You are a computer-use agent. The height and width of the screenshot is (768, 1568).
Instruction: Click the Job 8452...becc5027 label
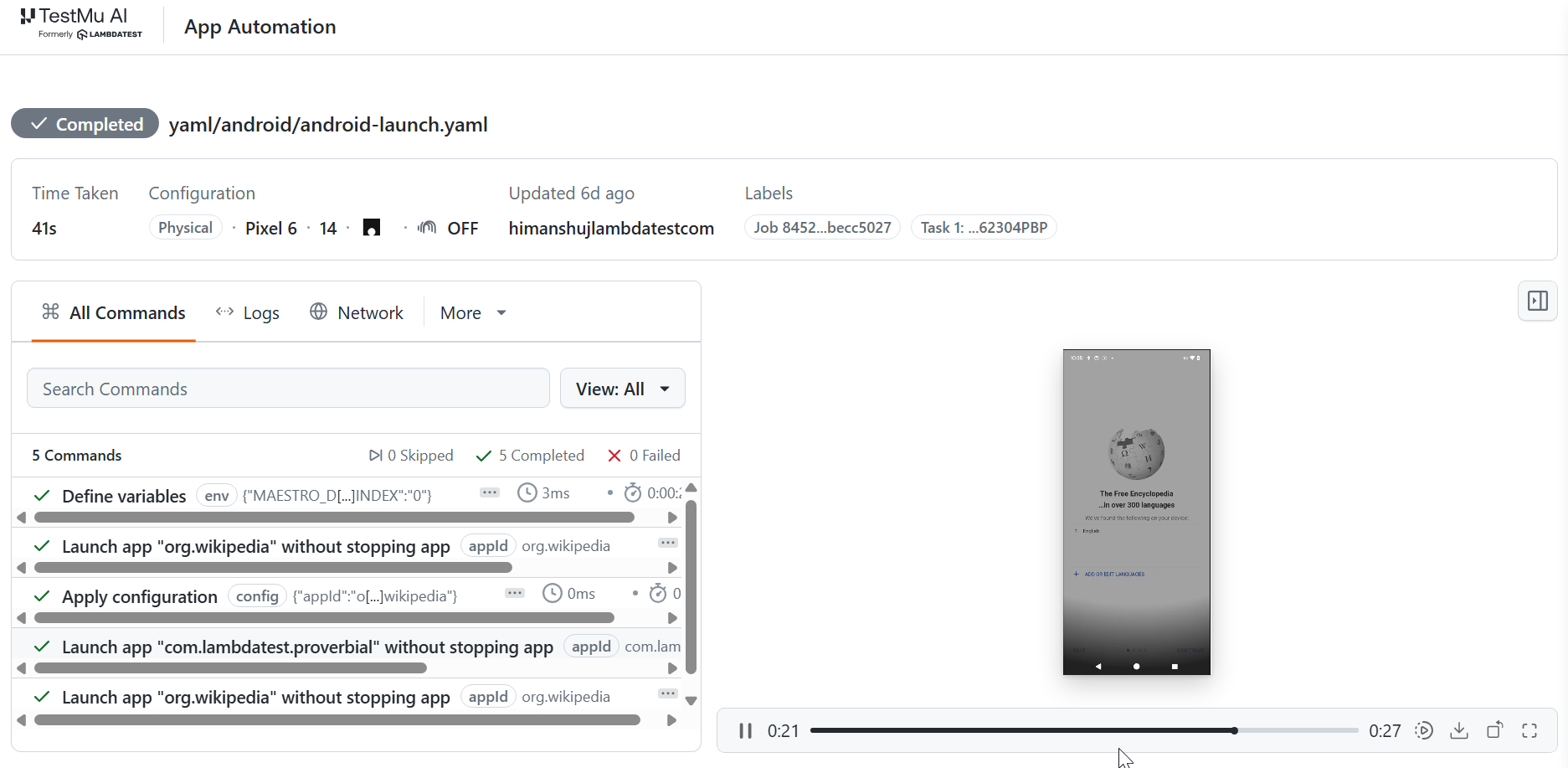[822, 228]
